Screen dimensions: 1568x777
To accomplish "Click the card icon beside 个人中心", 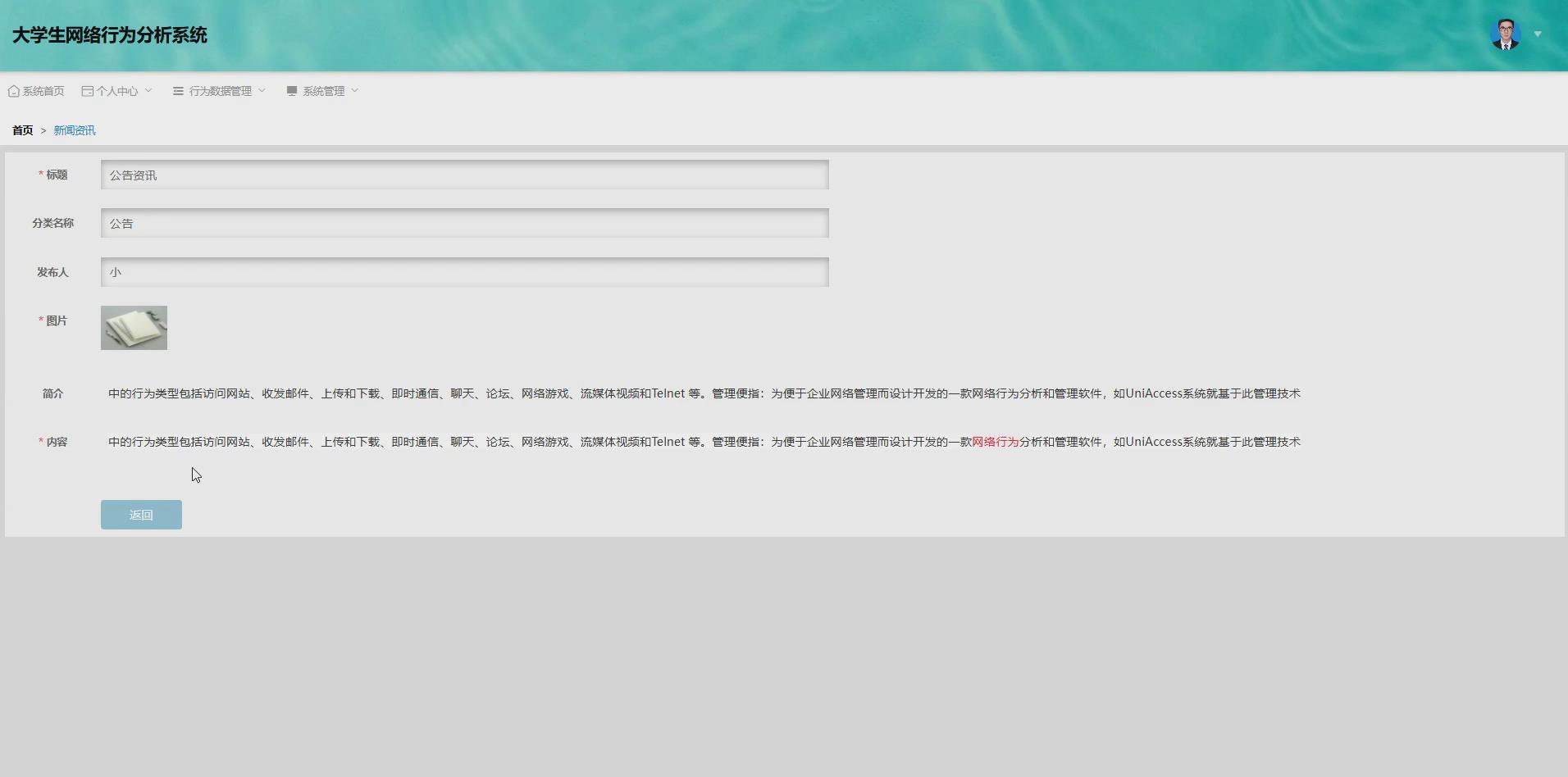I will (x=87, y=91).
